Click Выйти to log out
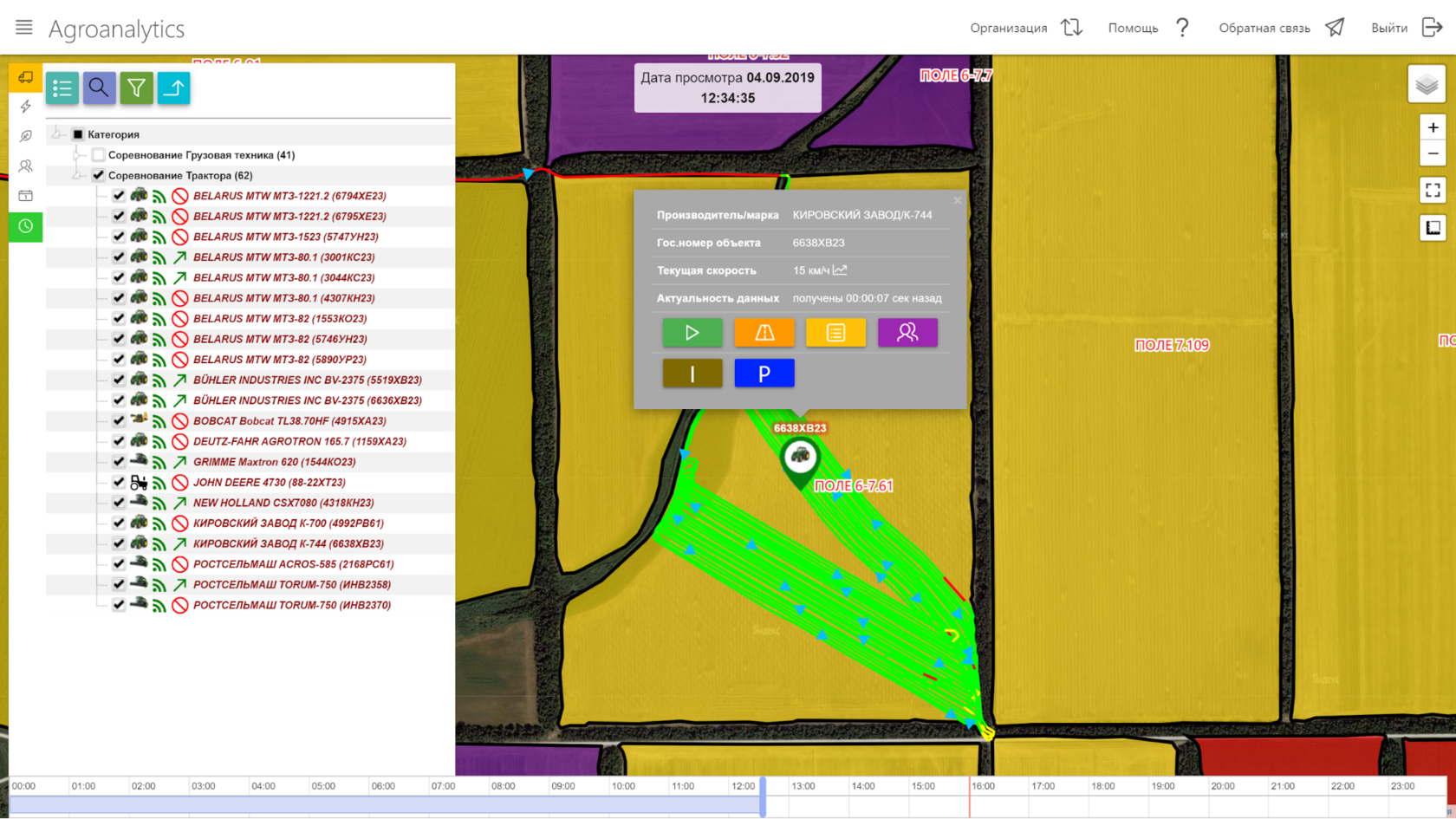The image size is (1456, 819). [1407, 28]
